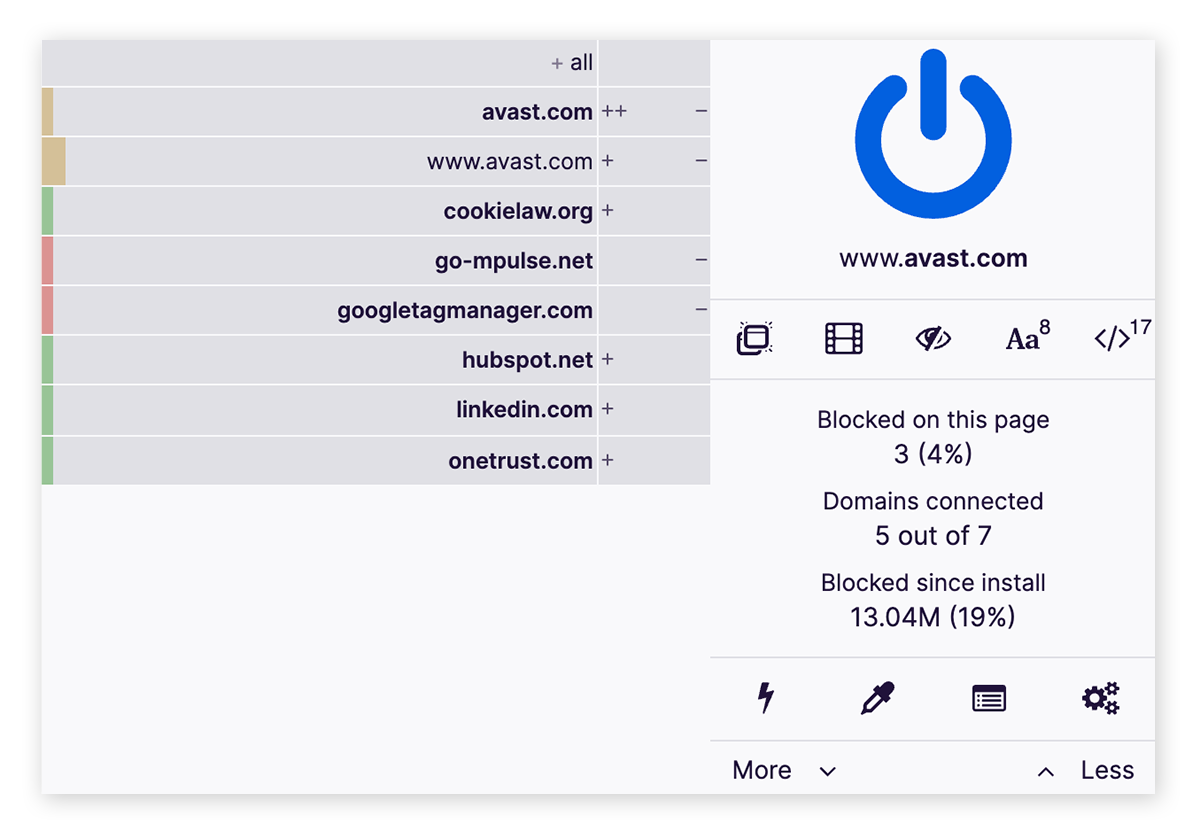The width and height of the screenshot is (1200, 839).
Task: Block large media elements via filmstrip icon
Action: (843, 338)
